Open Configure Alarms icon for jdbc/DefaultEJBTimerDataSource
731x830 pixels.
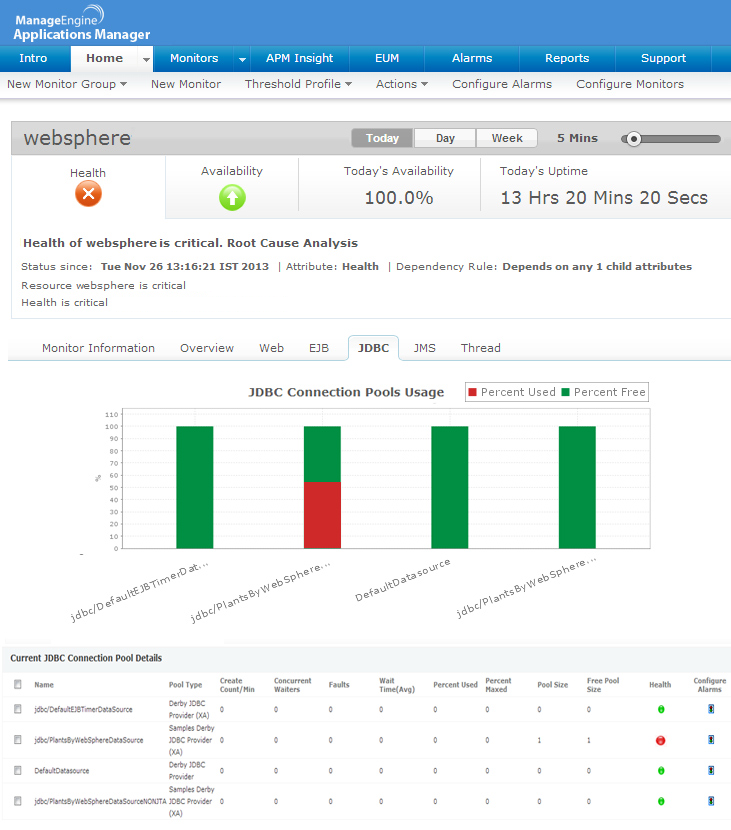711,709
